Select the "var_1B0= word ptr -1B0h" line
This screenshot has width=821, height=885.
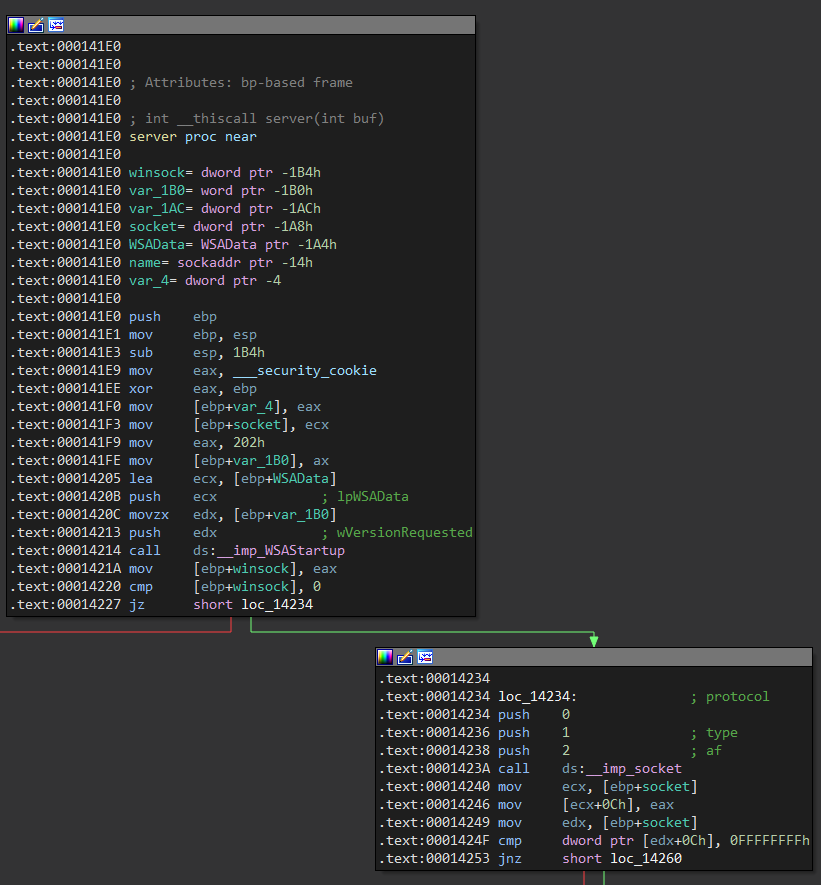(221, 191)
